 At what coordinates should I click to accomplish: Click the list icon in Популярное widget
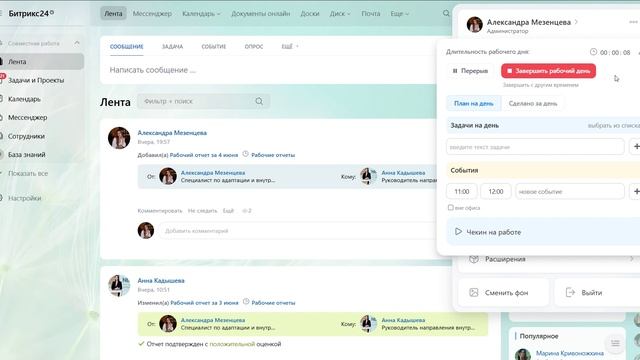[x=615, y=343]
